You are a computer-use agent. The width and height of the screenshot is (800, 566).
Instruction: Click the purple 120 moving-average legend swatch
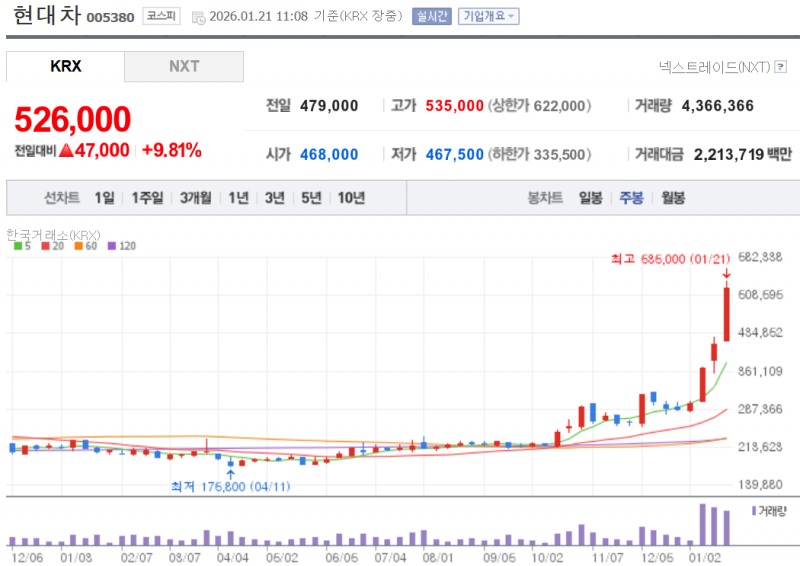point(112,246)
